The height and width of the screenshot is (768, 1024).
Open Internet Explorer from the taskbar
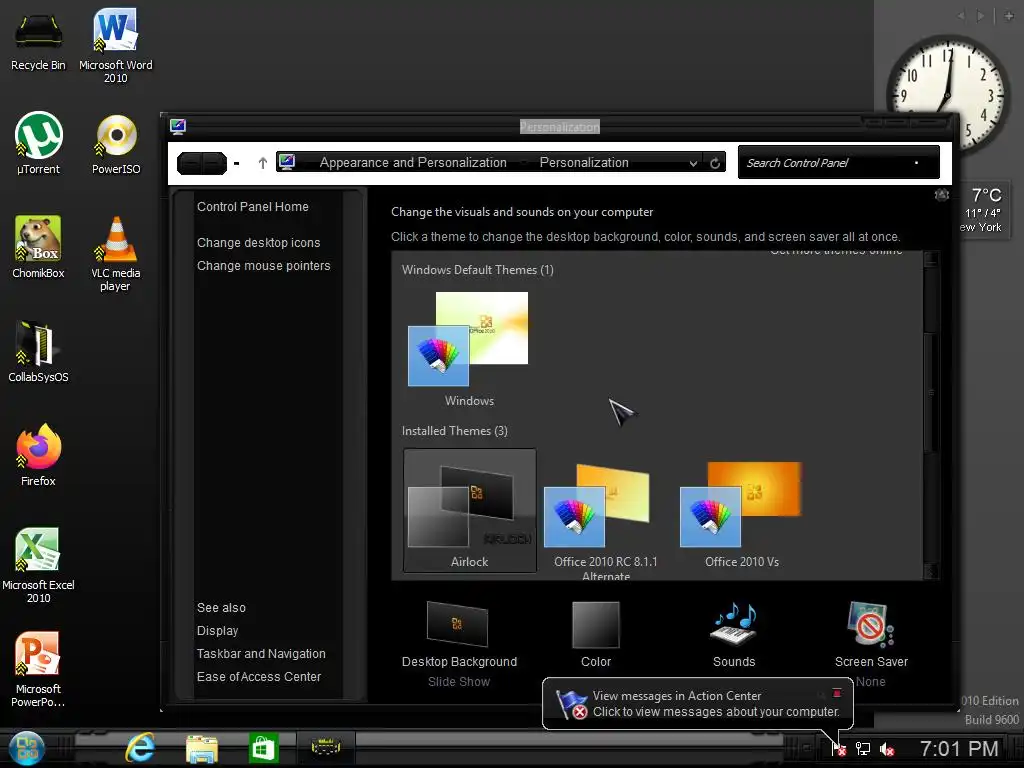click(140, 748)
